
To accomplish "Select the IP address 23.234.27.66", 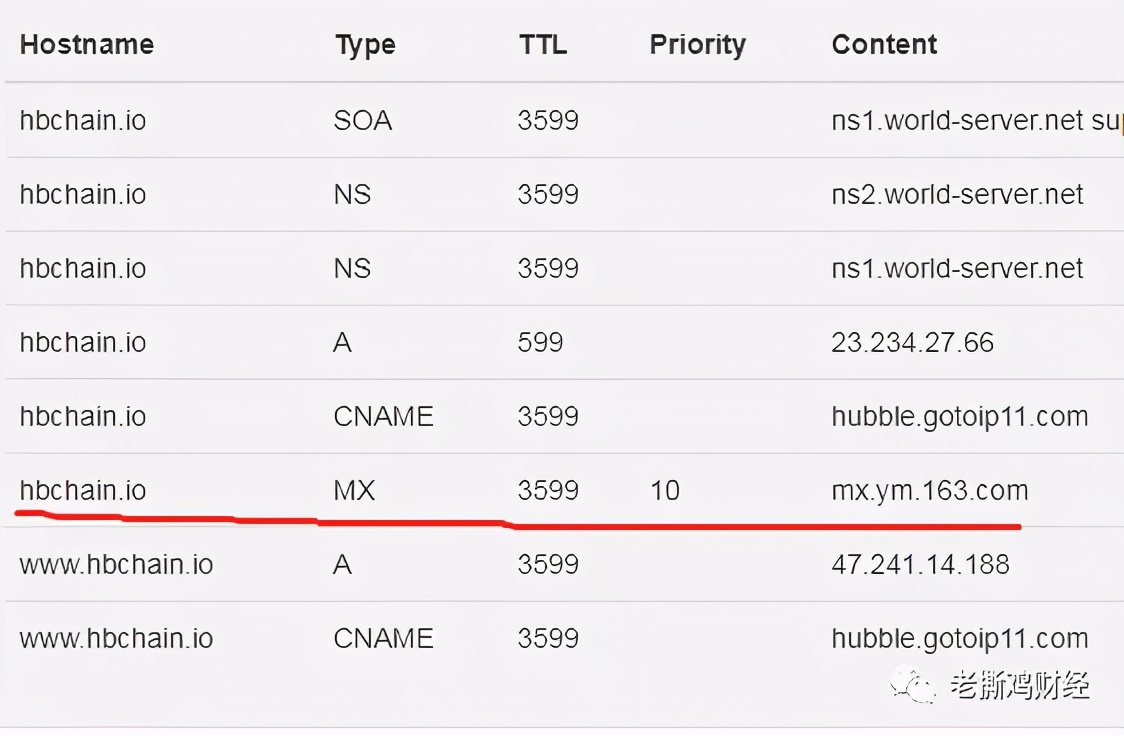I will pyautogui.click(x=913, y=343).
